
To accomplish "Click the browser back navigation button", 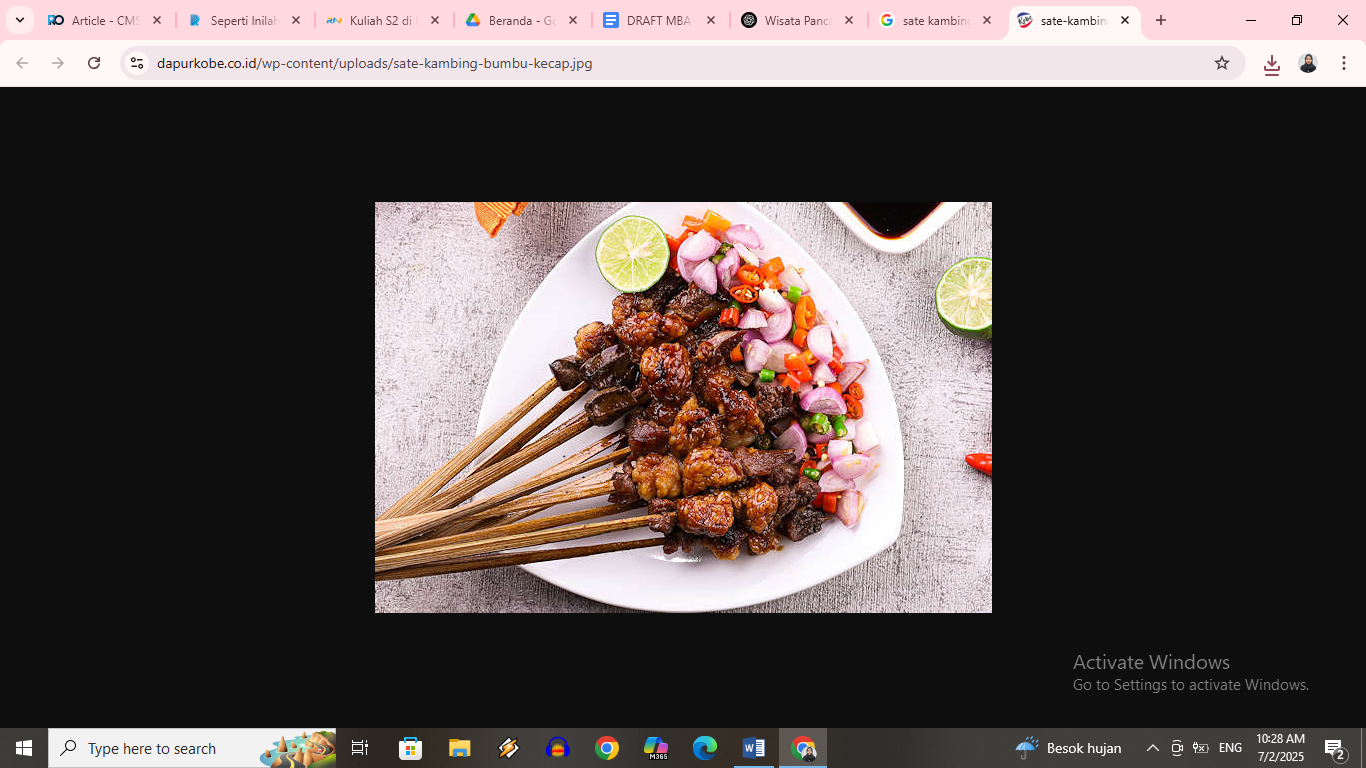I will point(22,62).
